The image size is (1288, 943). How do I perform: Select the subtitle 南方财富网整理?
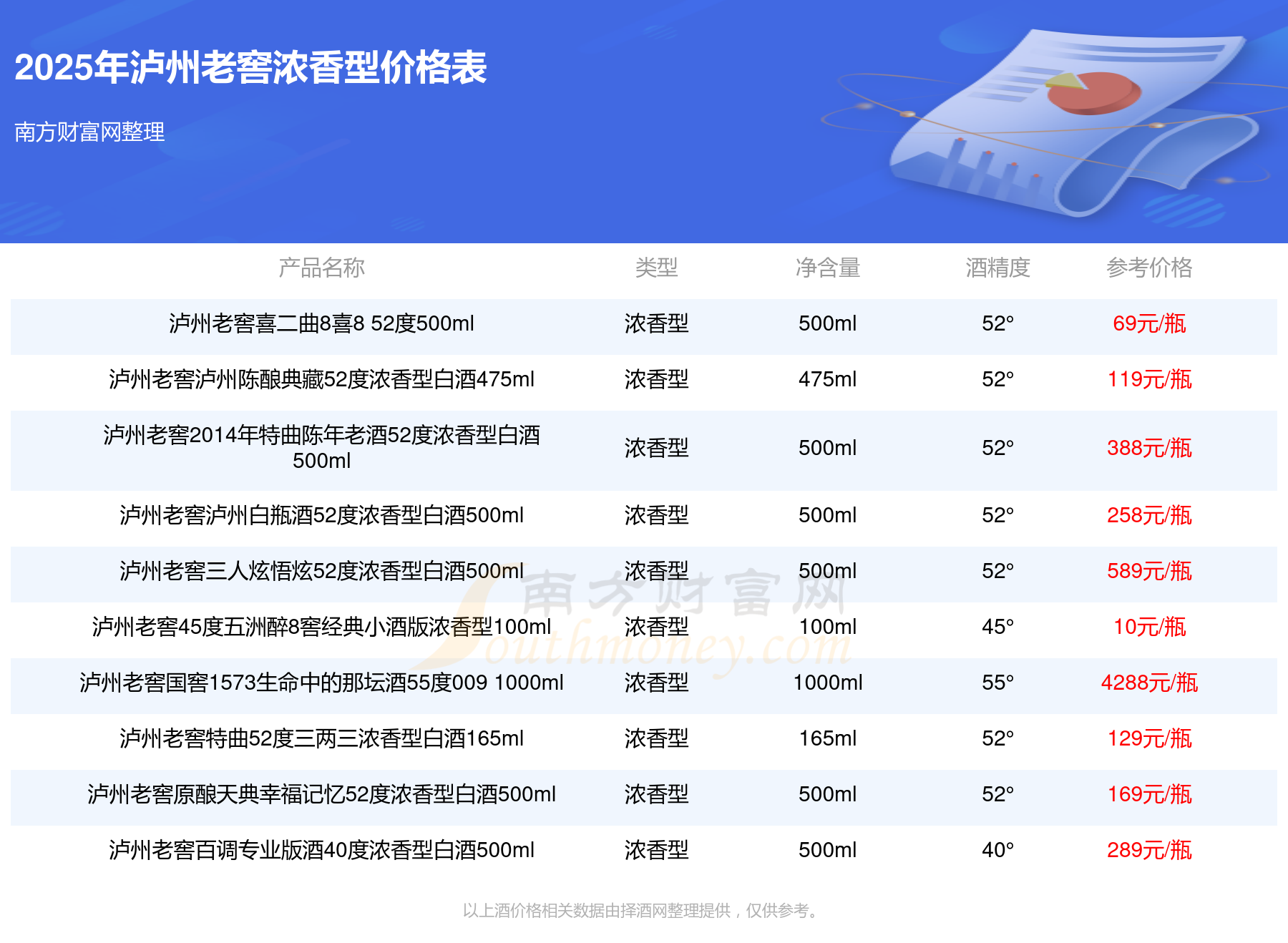[89, 132]
